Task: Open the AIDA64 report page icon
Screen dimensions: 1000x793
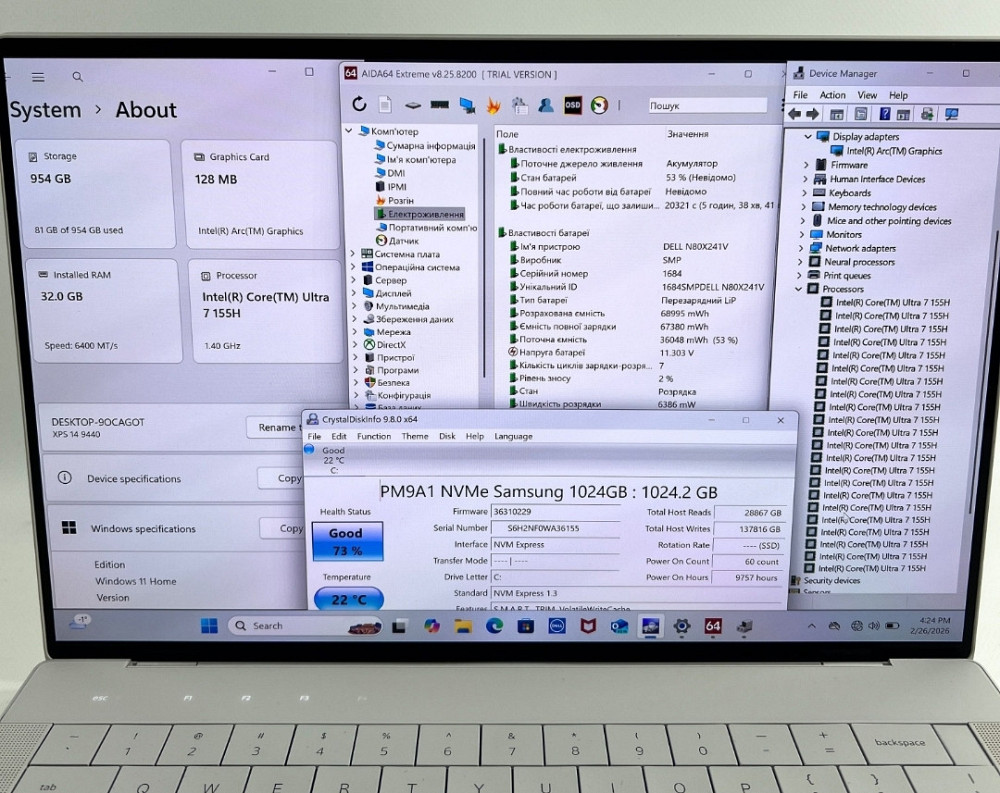Action: tap(385, 104)
